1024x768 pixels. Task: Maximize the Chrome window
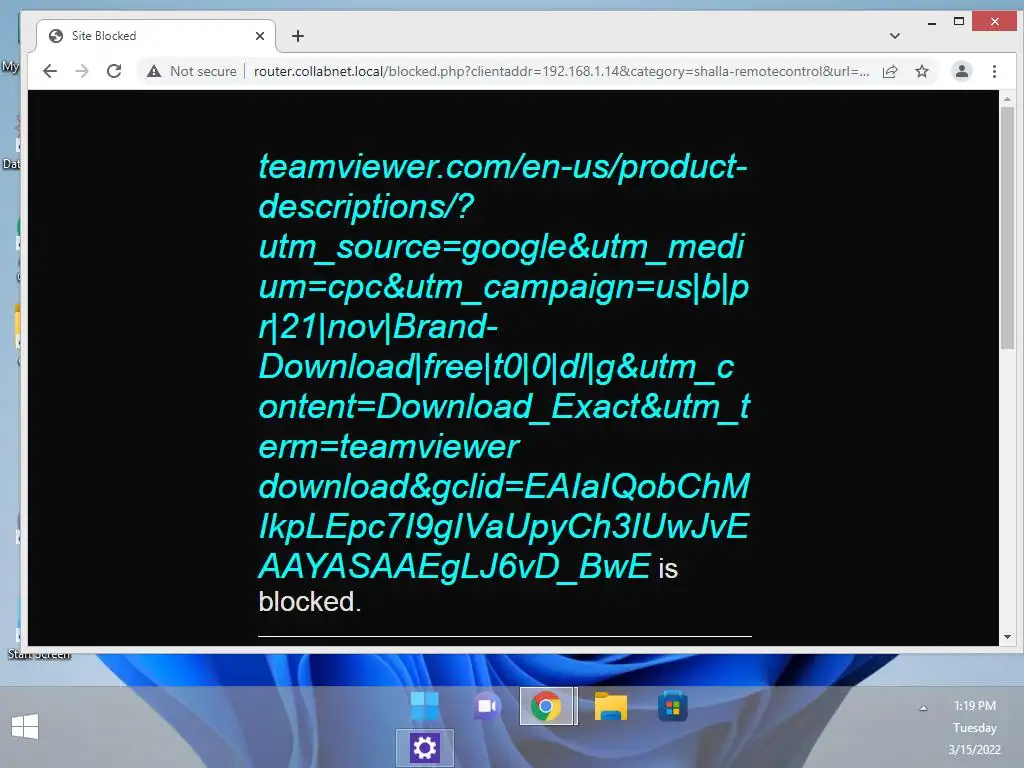pyautogui.click(x=959, y=22)
